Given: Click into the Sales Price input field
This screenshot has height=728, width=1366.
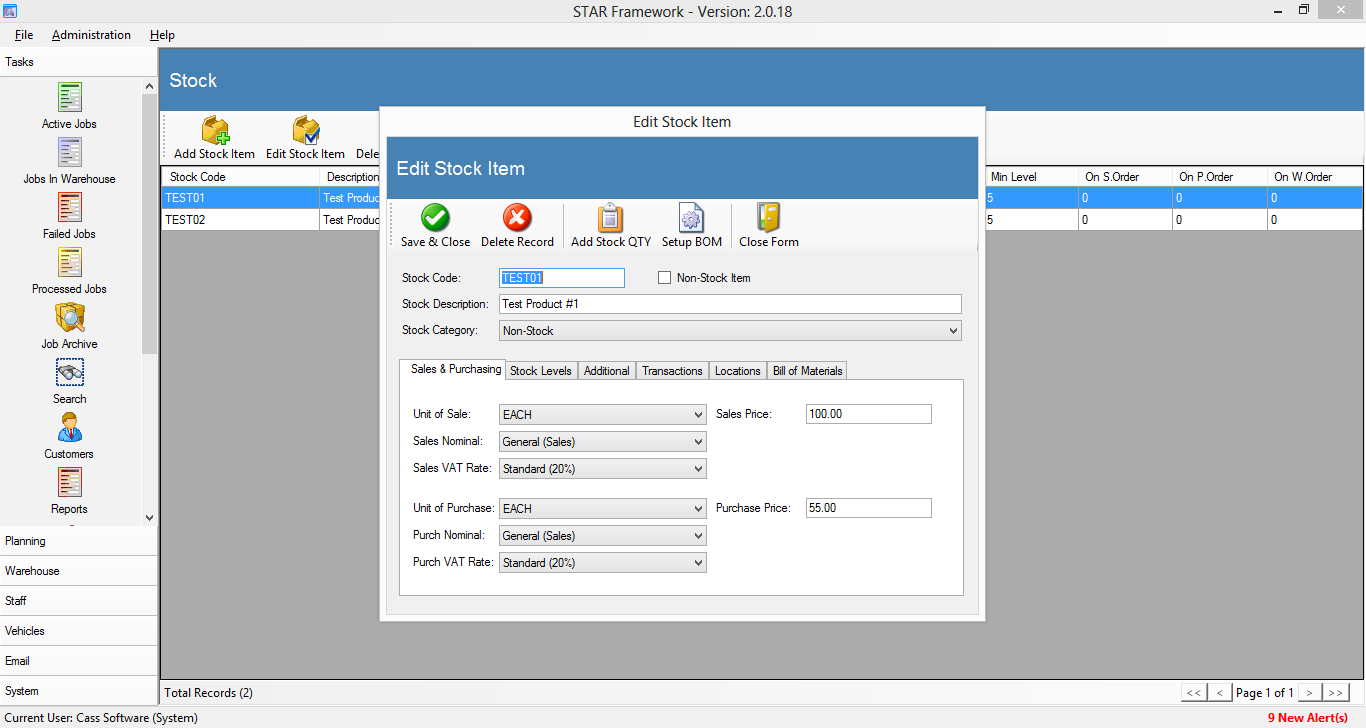Looking at the screenshot, I should [x=868, y=414].
